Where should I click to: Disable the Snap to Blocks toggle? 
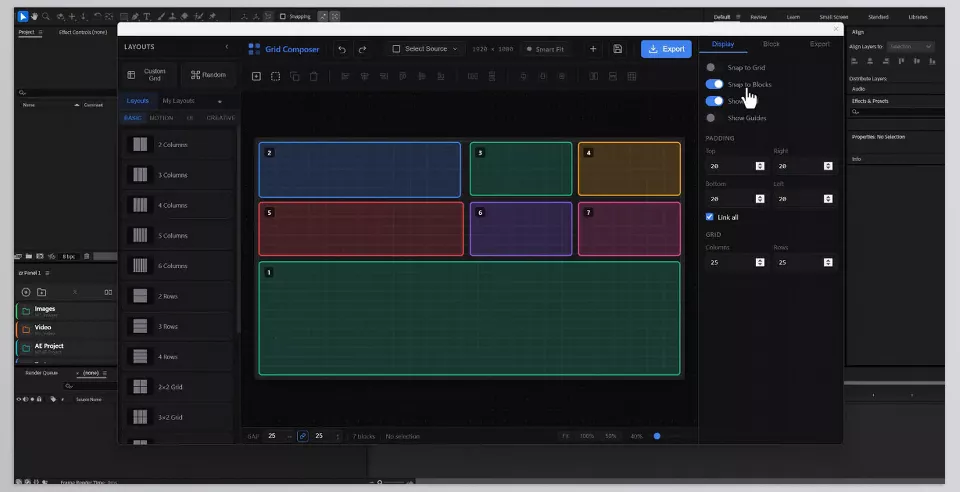pos(714,84)
